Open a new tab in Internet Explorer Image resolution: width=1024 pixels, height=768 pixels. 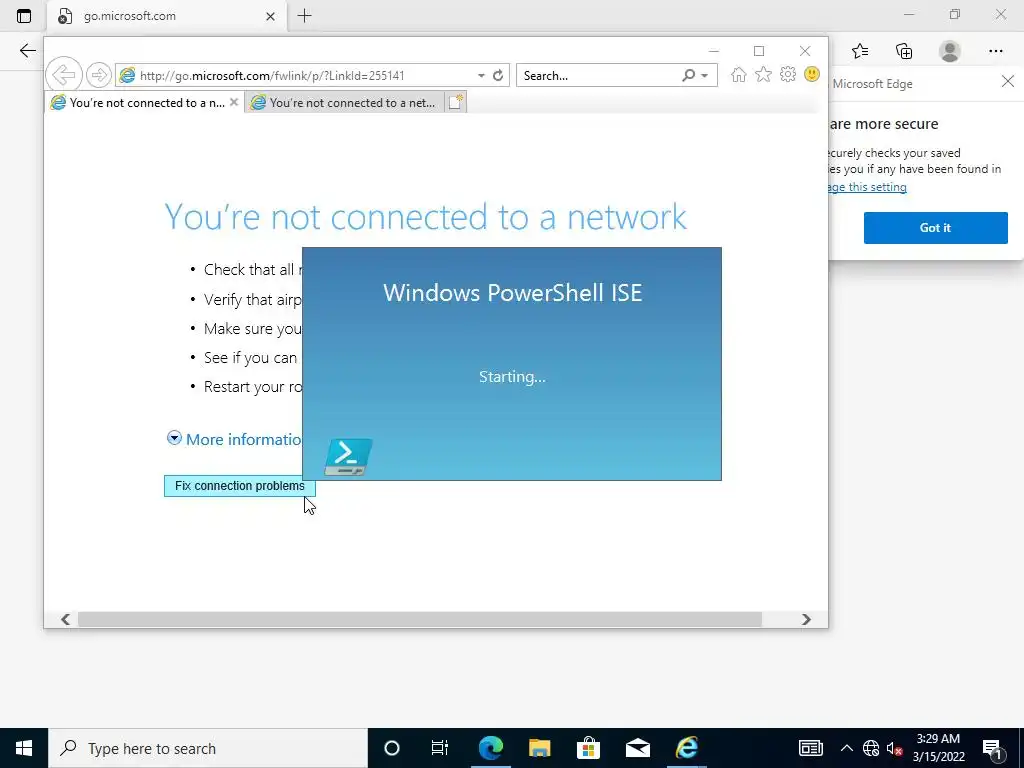[455, 103]
